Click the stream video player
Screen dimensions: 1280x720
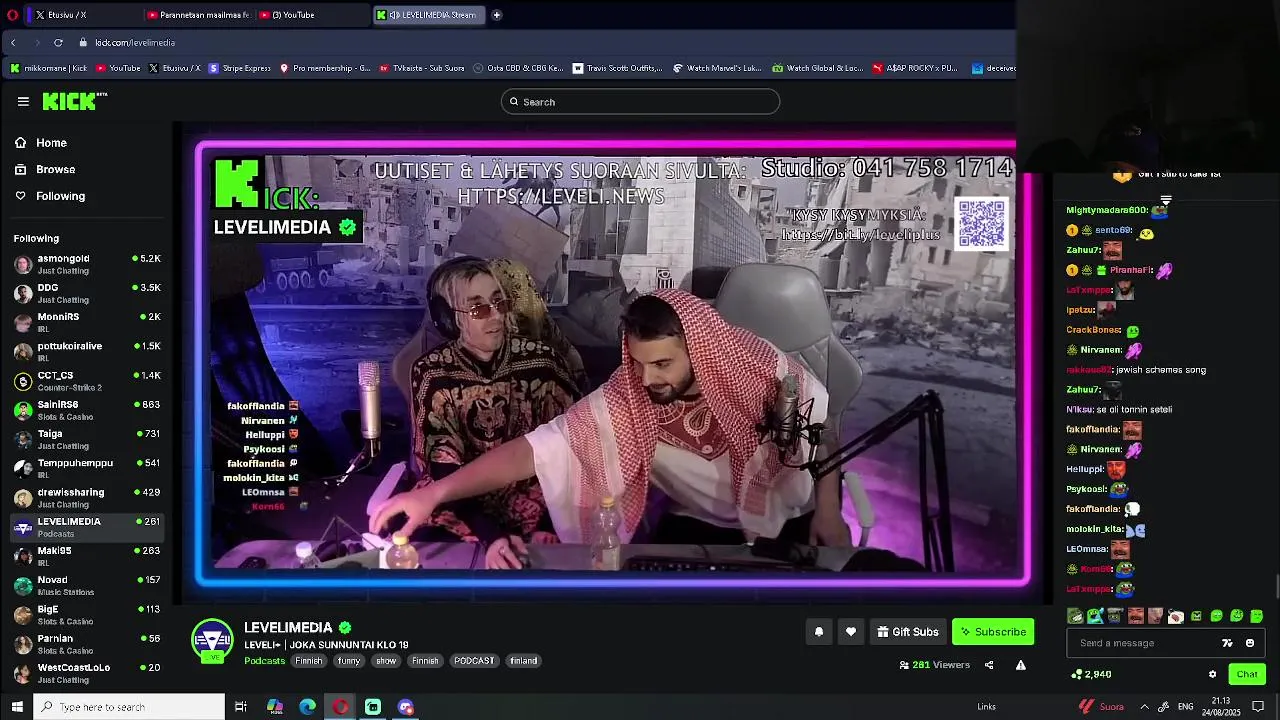pyautogui.click(x=612, y=362)
